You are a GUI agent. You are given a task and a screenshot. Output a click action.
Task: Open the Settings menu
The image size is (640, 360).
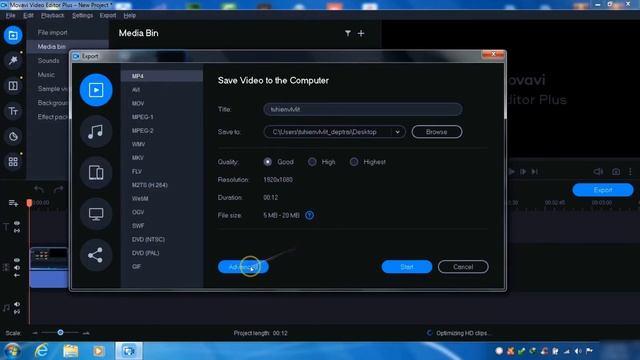[82, 16]
